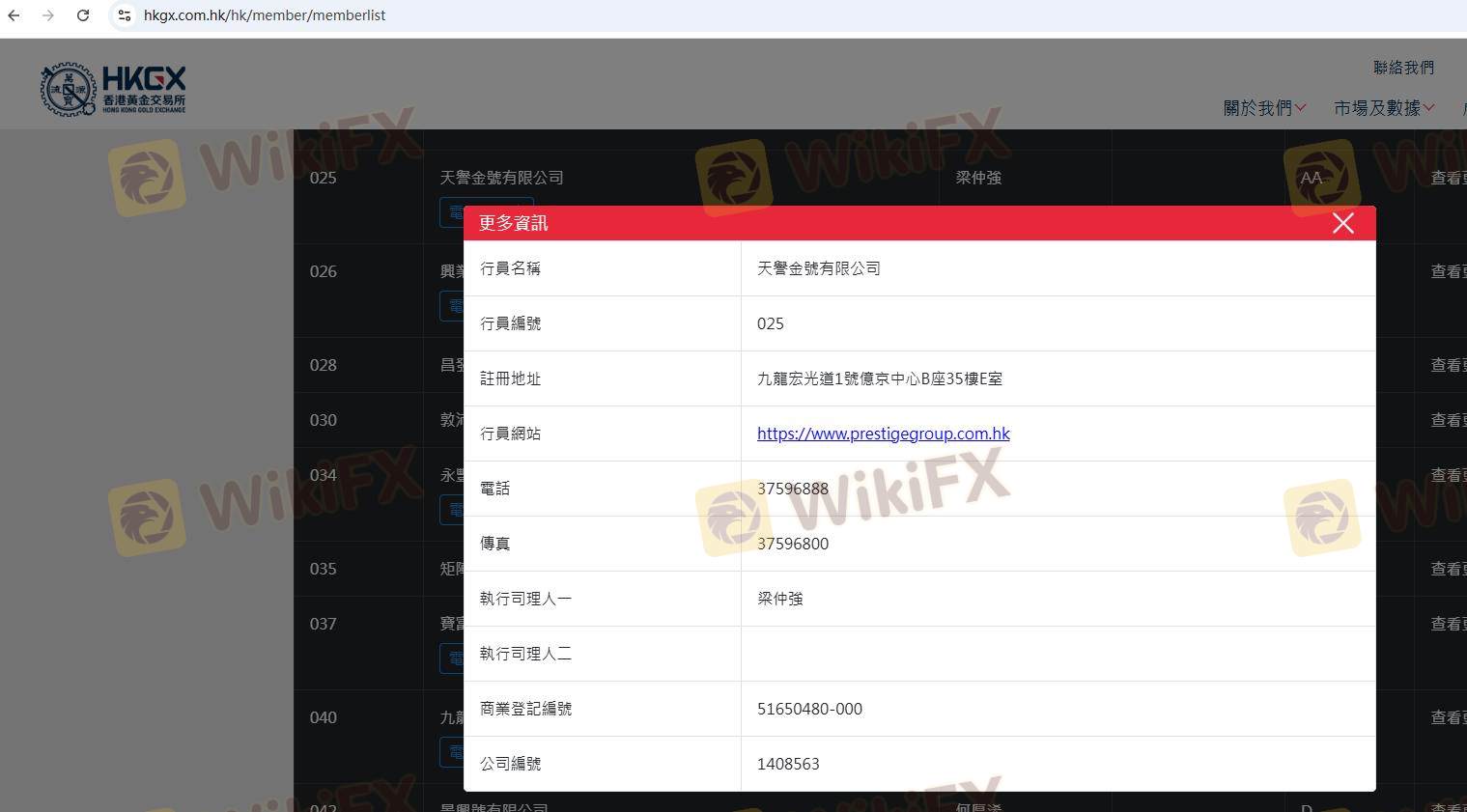Click member row number 034 in background list
1467x812 pixels.
click(323, 475)
